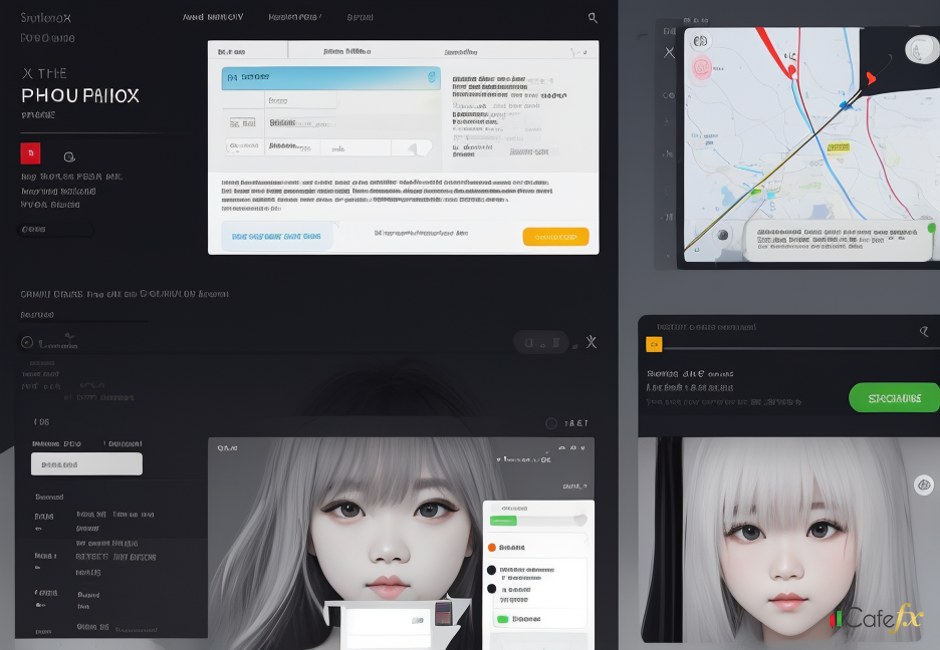Select the empty circle radio above the gray portrait
The image size is (940, 650).
pos(551,423)
